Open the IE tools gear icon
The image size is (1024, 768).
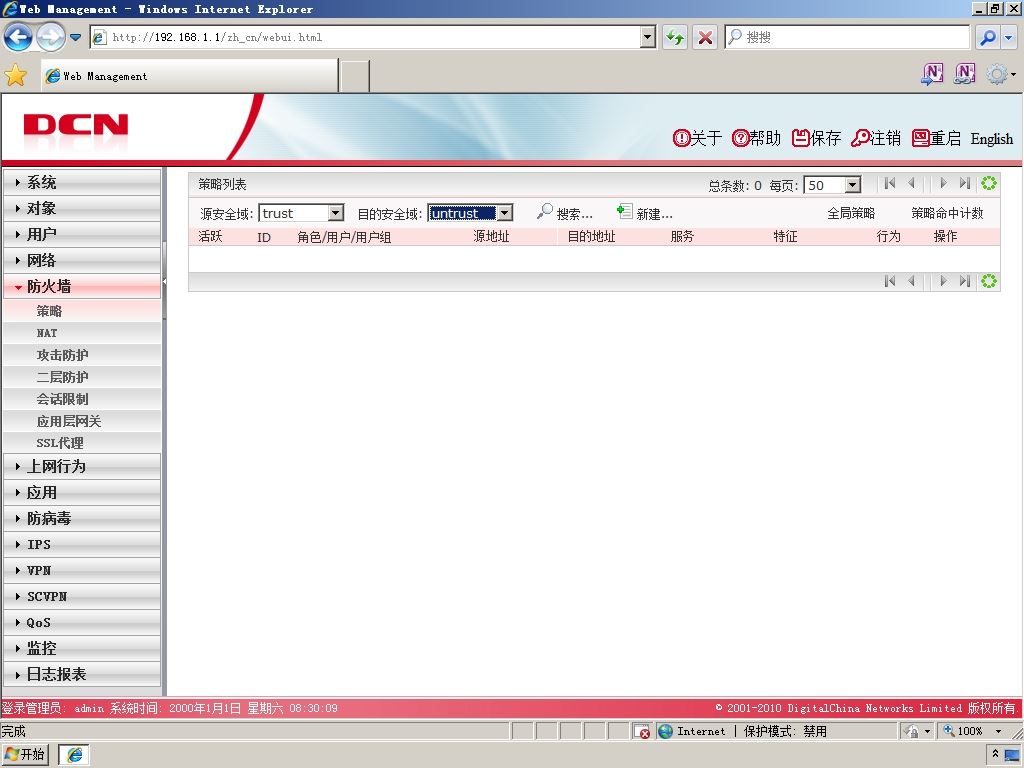(x=997, y=74)
